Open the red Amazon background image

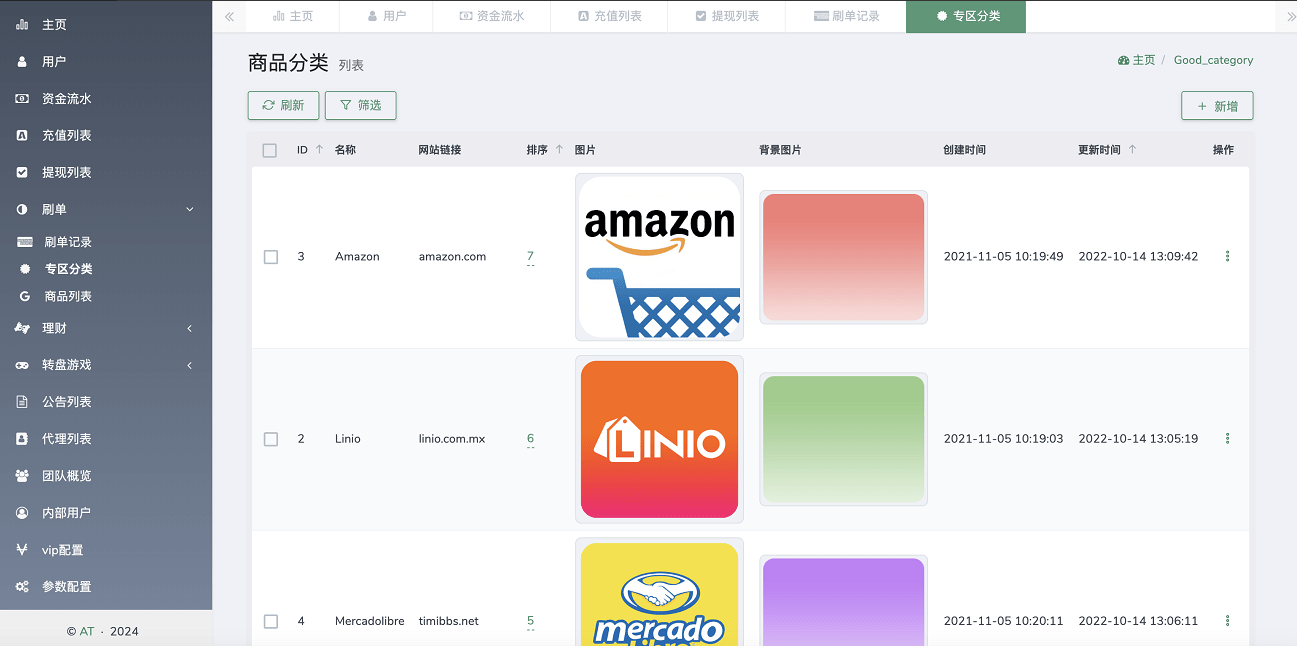[x=843, y=257]
